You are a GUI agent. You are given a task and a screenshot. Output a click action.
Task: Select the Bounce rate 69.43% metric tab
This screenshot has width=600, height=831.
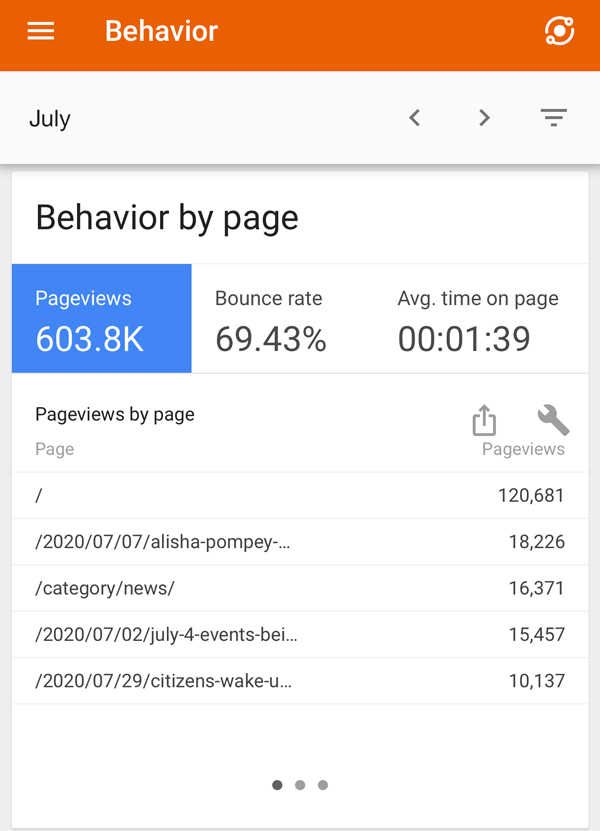point(283,319)
